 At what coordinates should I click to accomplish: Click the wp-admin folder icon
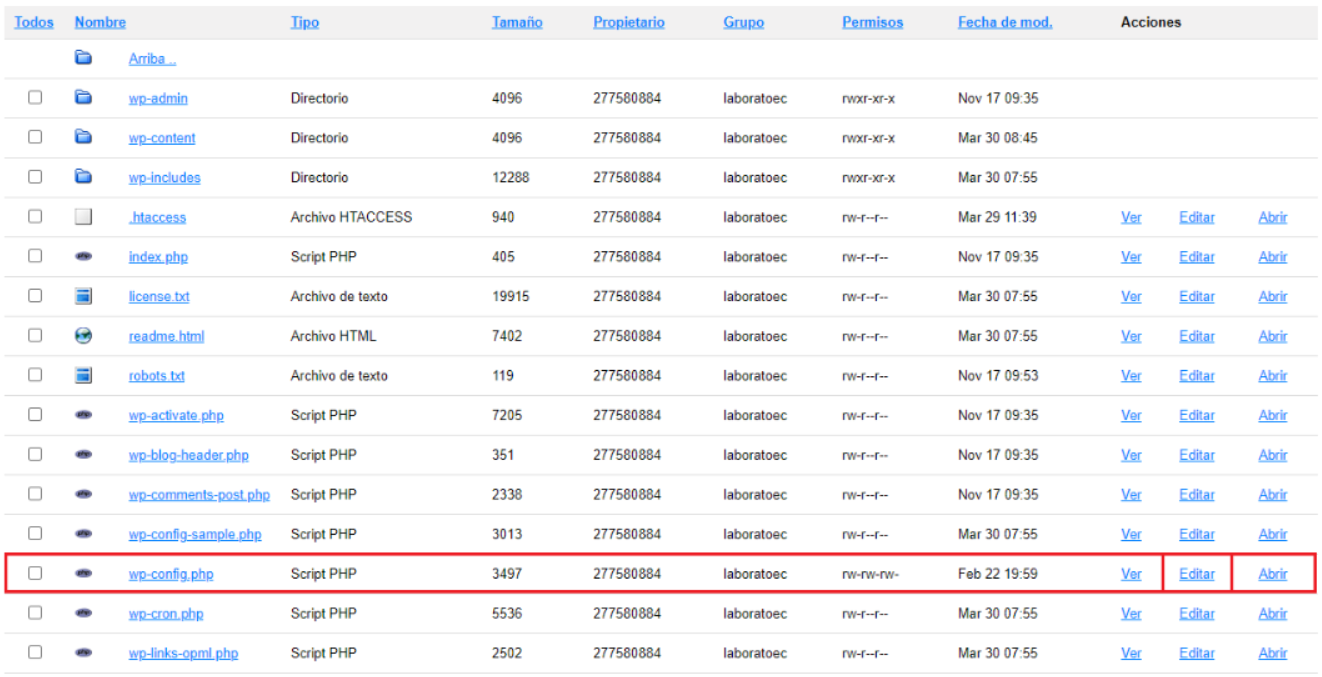pyautogui.click(x=84, y=98)
